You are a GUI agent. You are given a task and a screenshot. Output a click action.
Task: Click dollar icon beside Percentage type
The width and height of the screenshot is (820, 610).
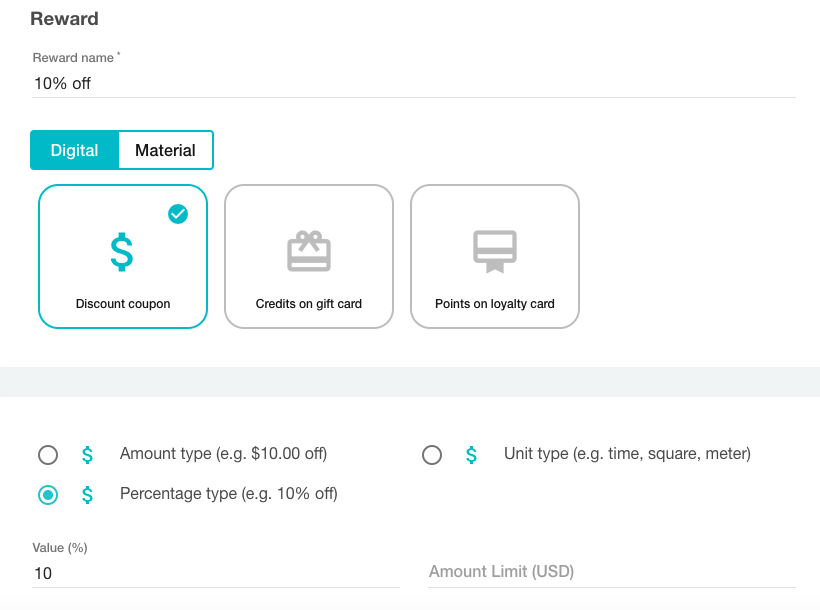[x=87, y=495]
